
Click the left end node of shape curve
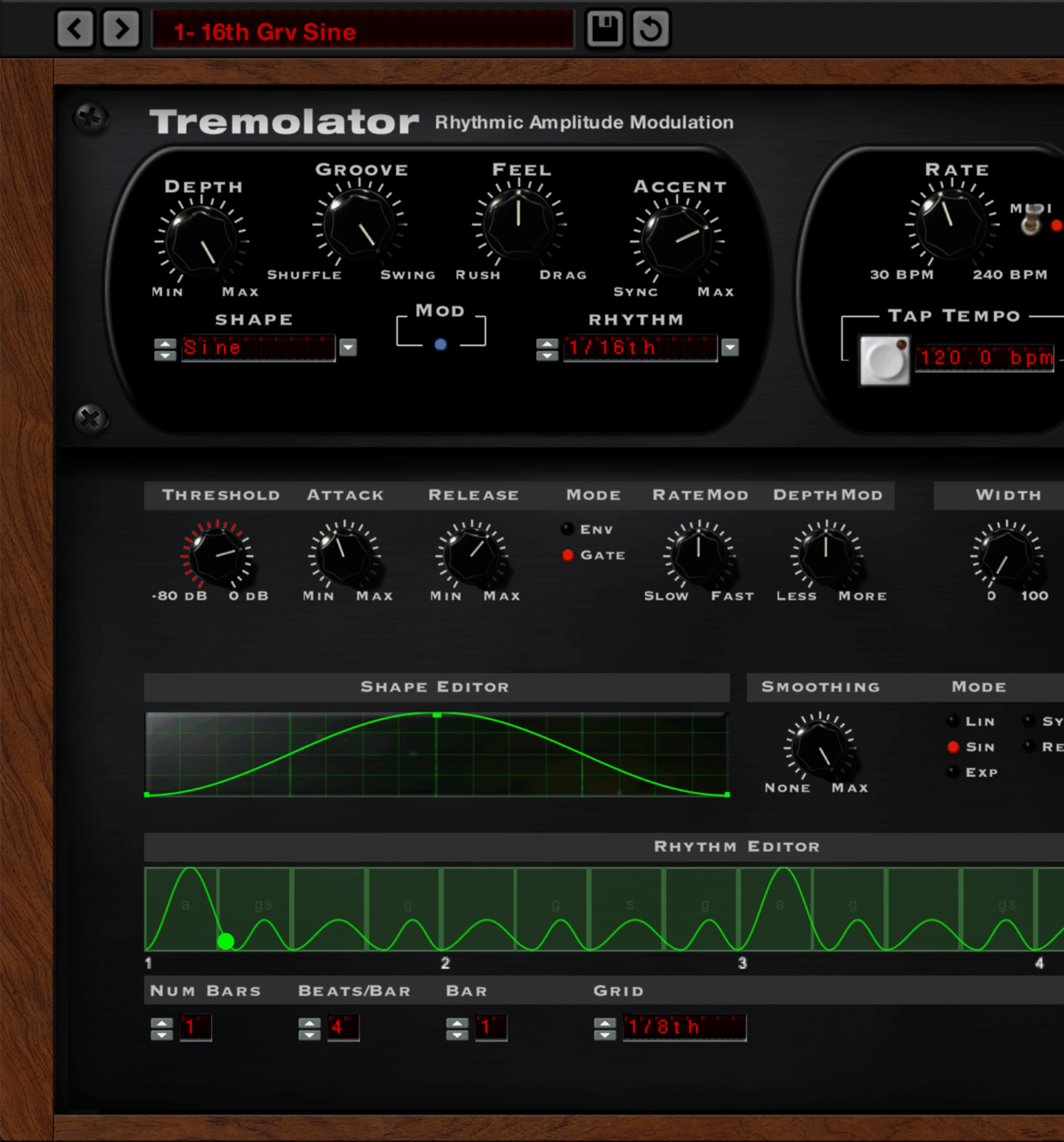[x=147, y=794]
